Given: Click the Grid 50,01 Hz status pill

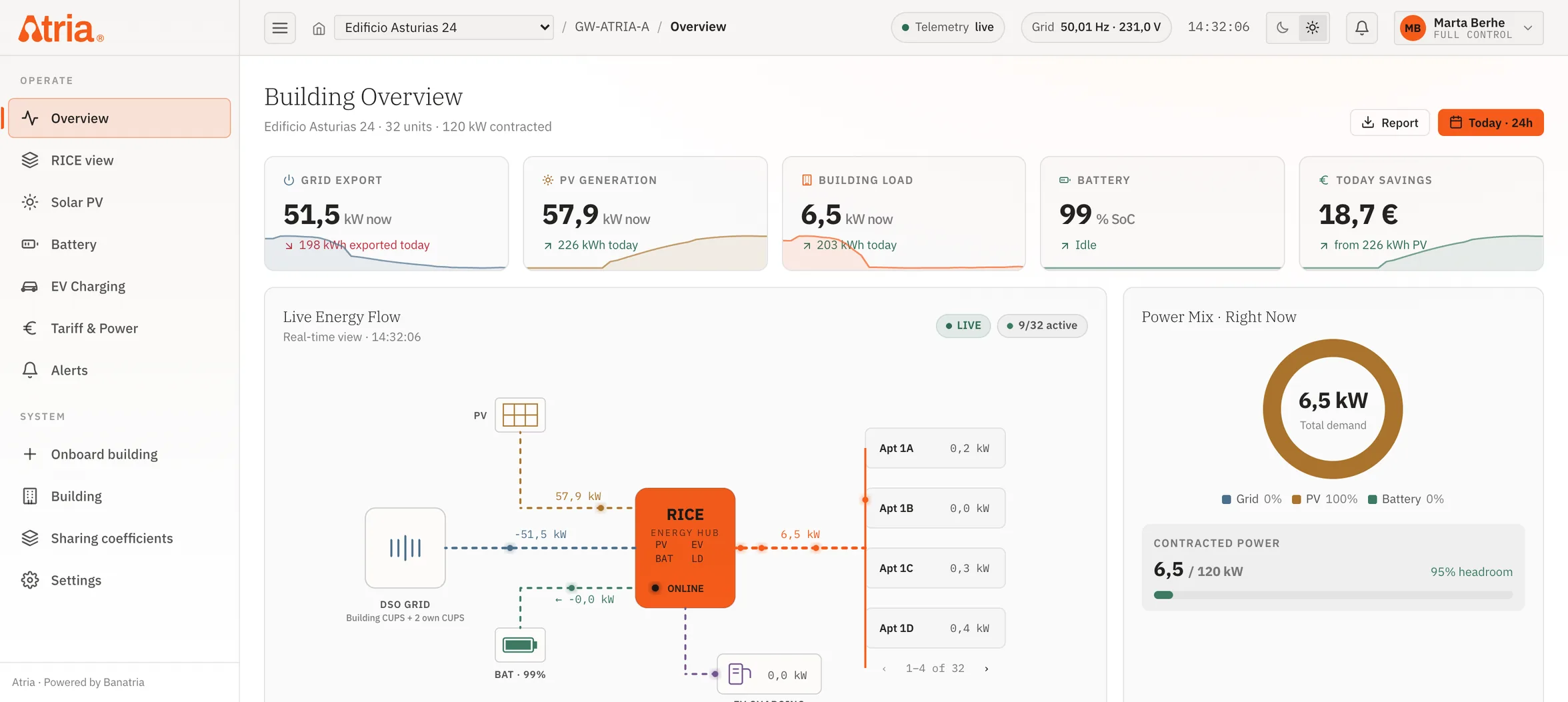Looking at the screenshot, I should coord(1096,27).
